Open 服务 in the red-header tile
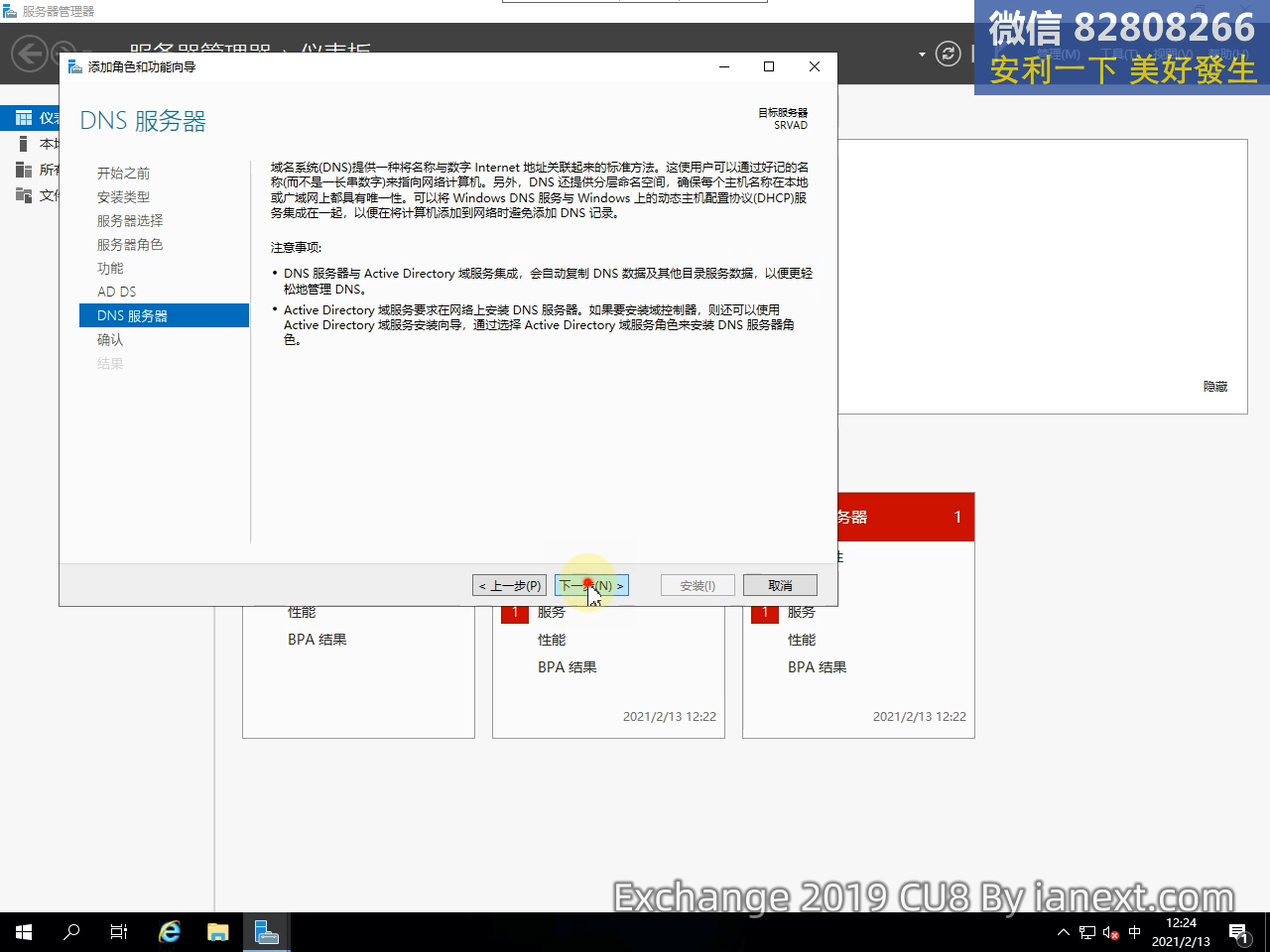1270x952 pixels. click(802, 612)
